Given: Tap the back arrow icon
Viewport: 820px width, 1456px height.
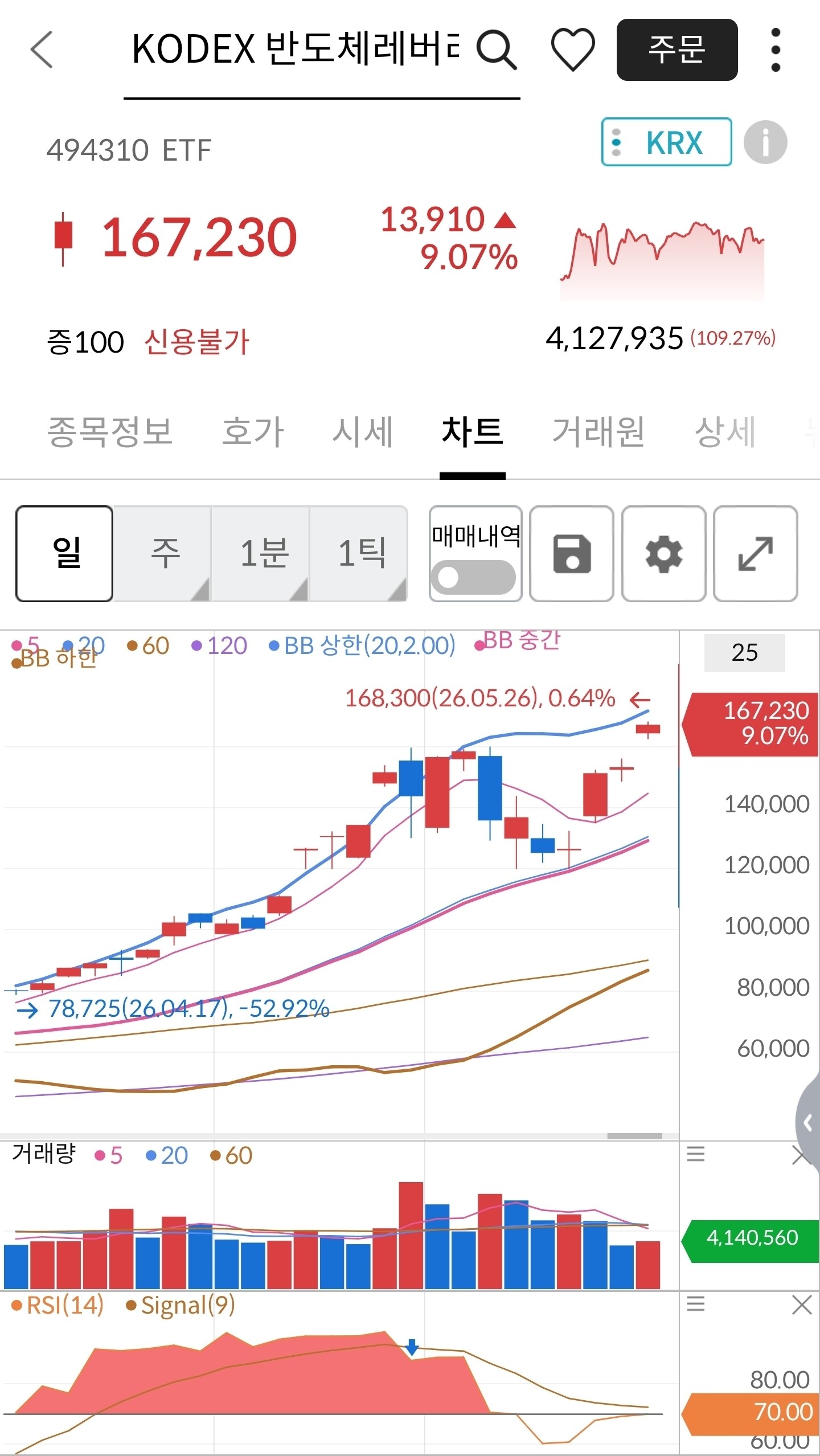Looking at the screenshot, I should point(42,50).
